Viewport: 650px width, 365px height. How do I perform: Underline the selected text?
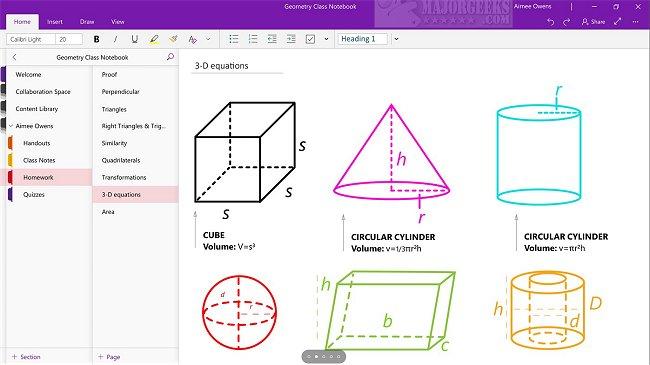134,39
